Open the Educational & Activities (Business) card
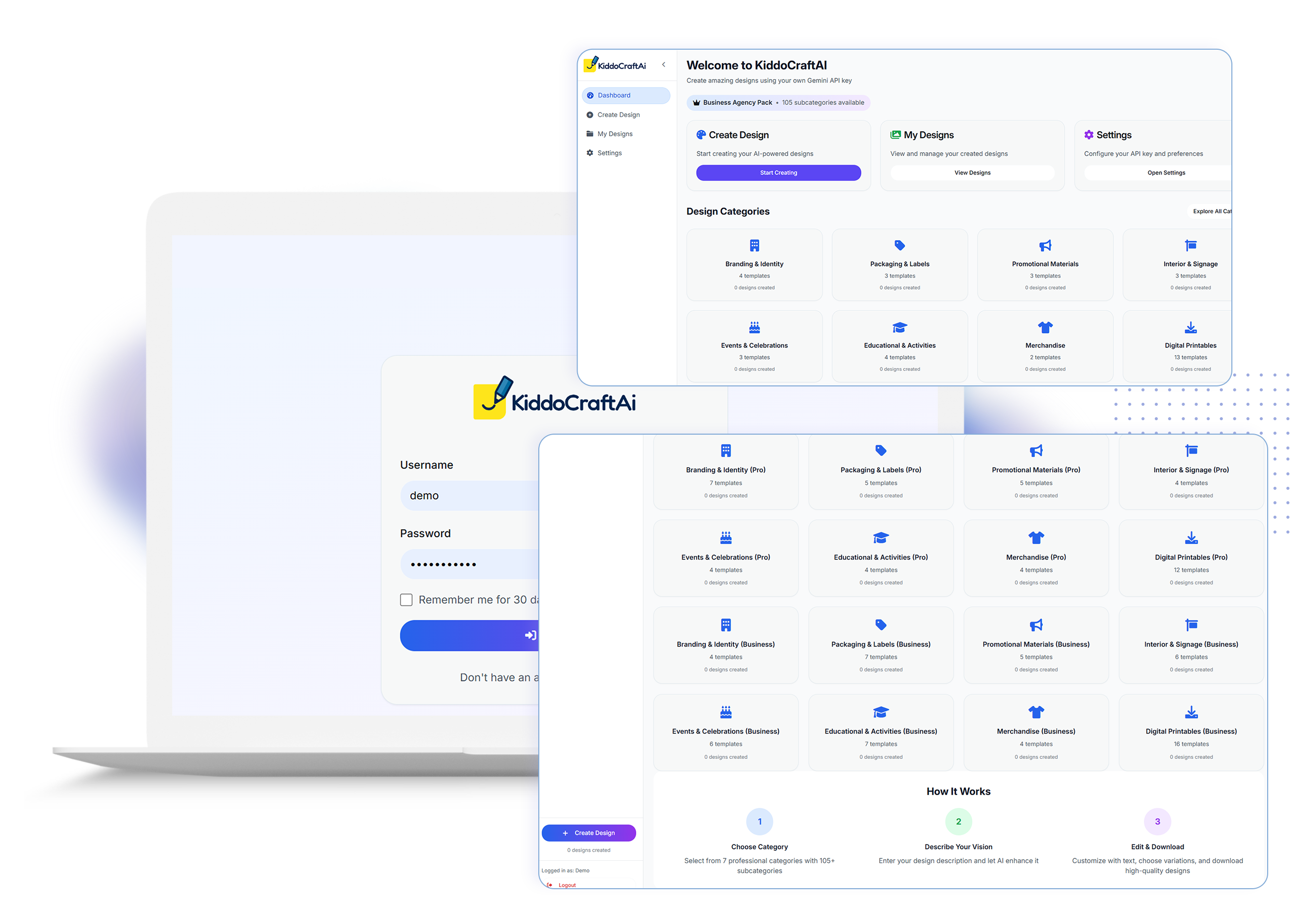1307x924 pixels. [x=881, y=732]
